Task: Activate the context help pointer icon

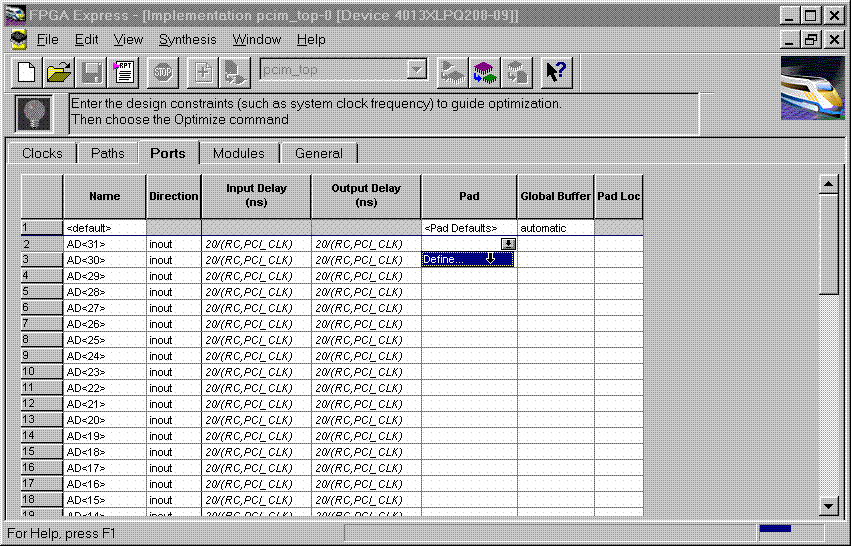Action: point(556,72)
